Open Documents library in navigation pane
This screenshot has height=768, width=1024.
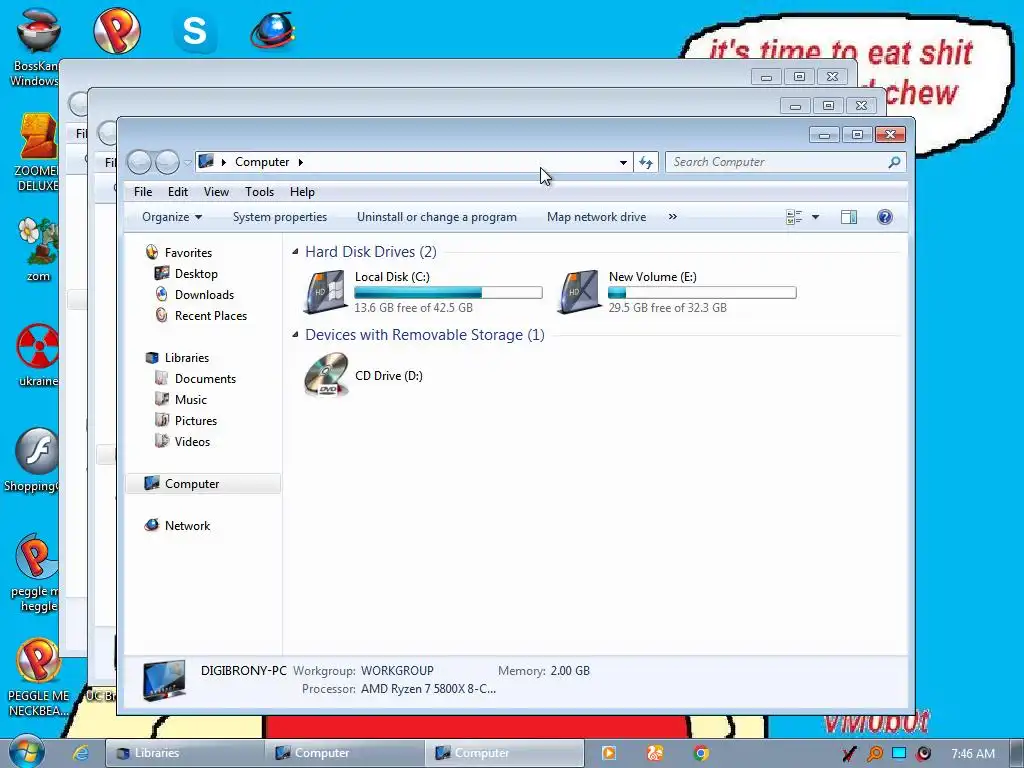click(205, 379)
